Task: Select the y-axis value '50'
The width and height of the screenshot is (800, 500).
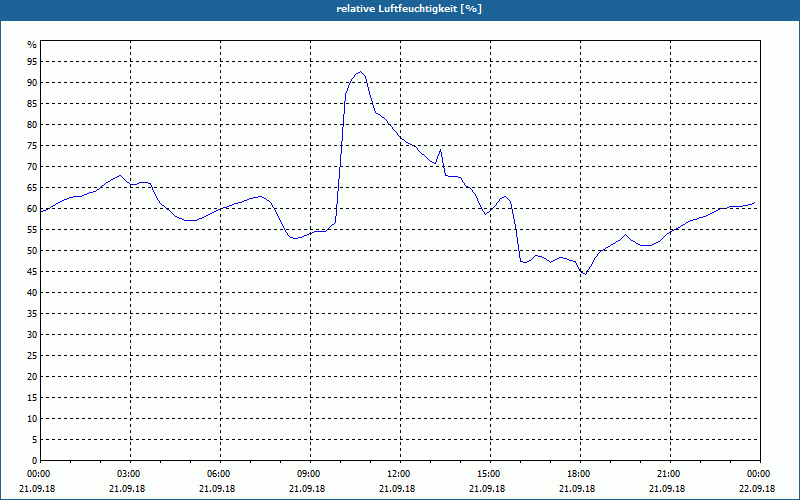Action: pos(32,251)
